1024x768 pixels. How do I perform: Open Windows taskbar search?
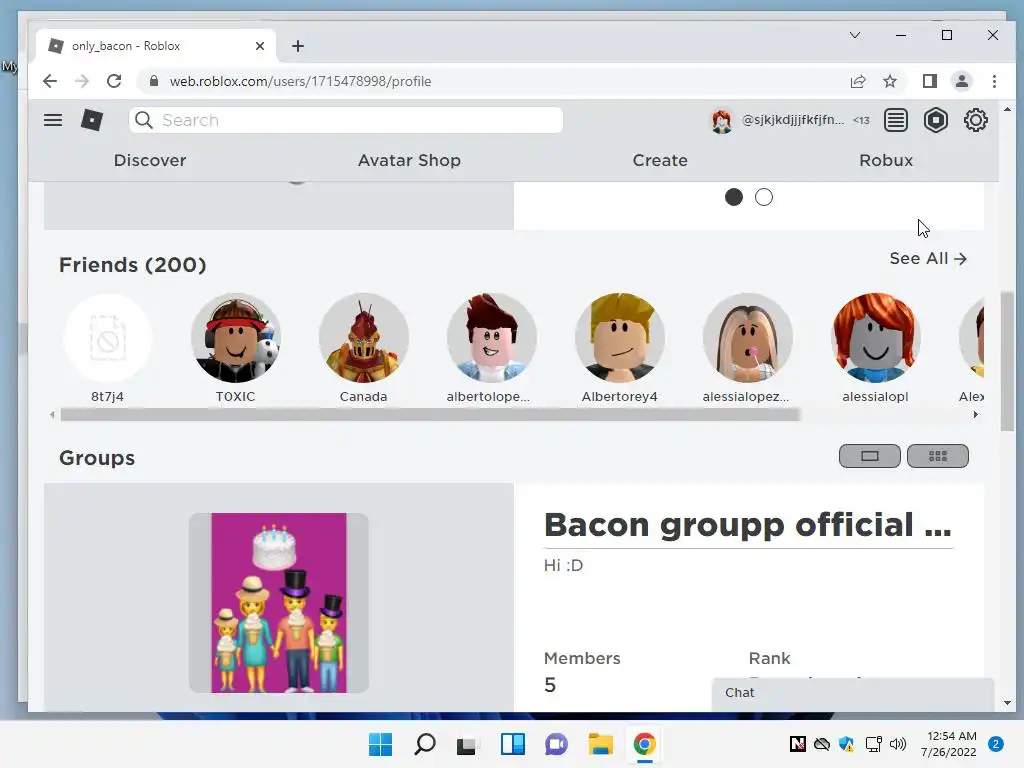click(x=424, y=744)
